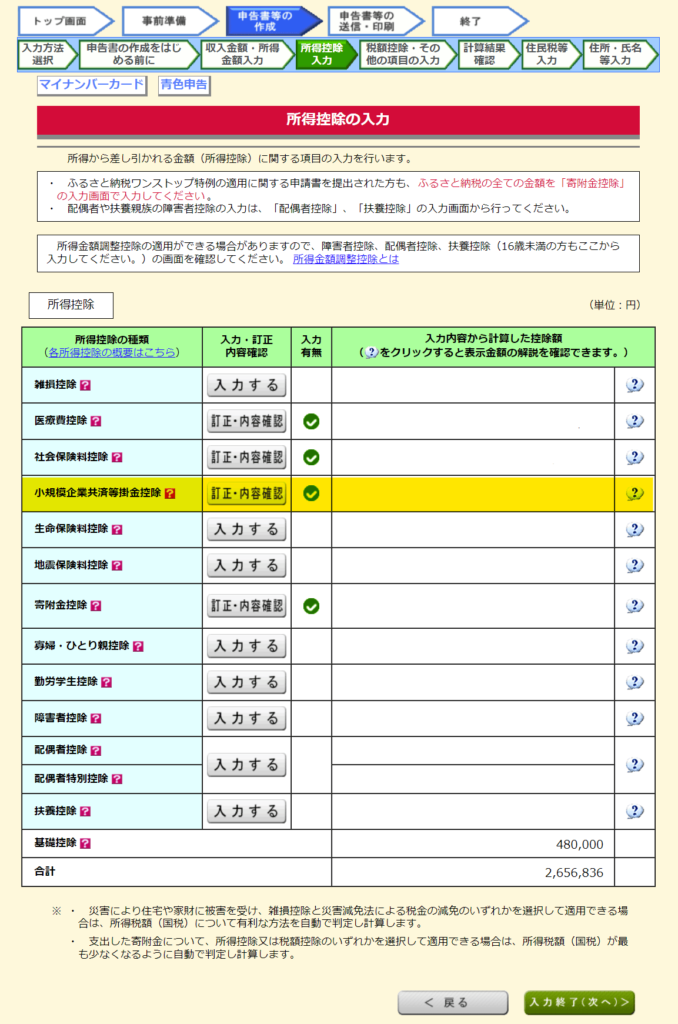Click 訂正・内容確認 for 医療費控除
This screenshot has height=1024, width=678.
pyautogui.click(x=246, y=421)
